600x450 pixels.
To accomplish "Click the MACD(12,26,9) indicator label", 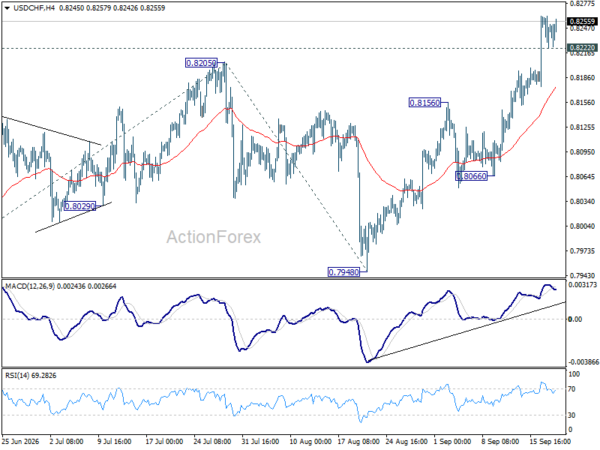I will tap(30, 286).
